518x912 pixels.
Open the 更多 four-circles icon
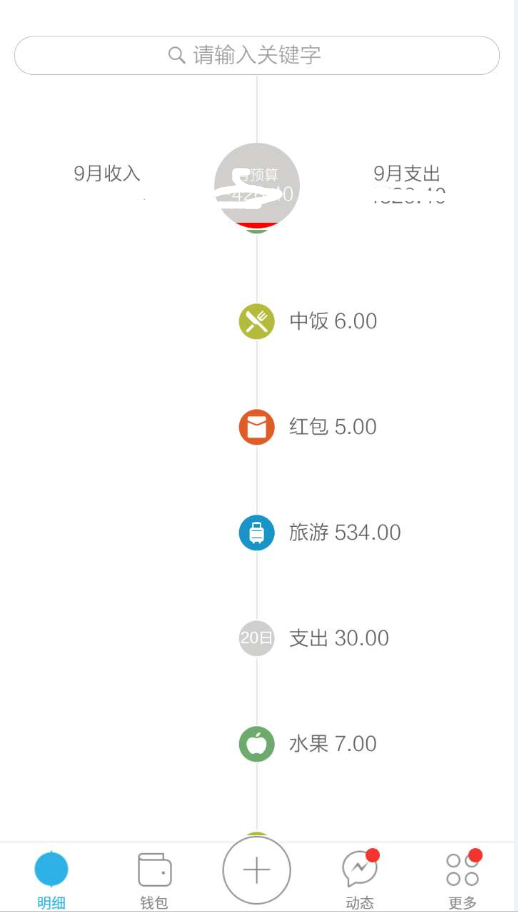pyautogui.click(x=463, y=869)
